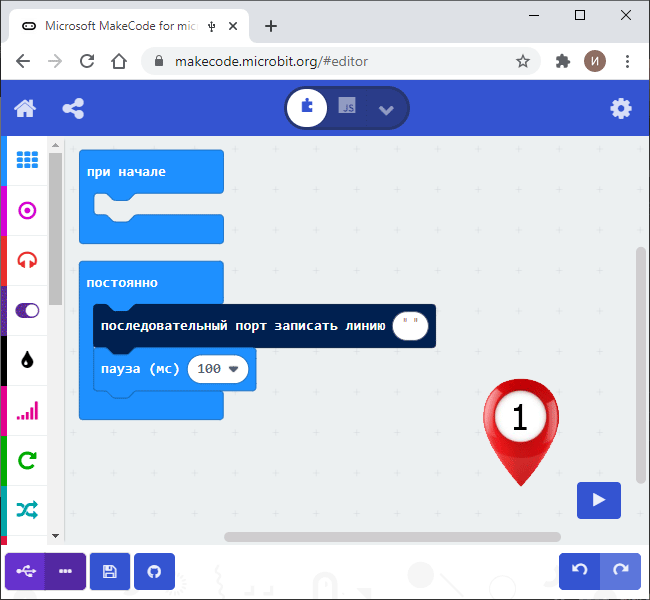650x600 pixels.
Task: Click the toolbox vertical scrollbar thumb
Action: click(56, 229)
